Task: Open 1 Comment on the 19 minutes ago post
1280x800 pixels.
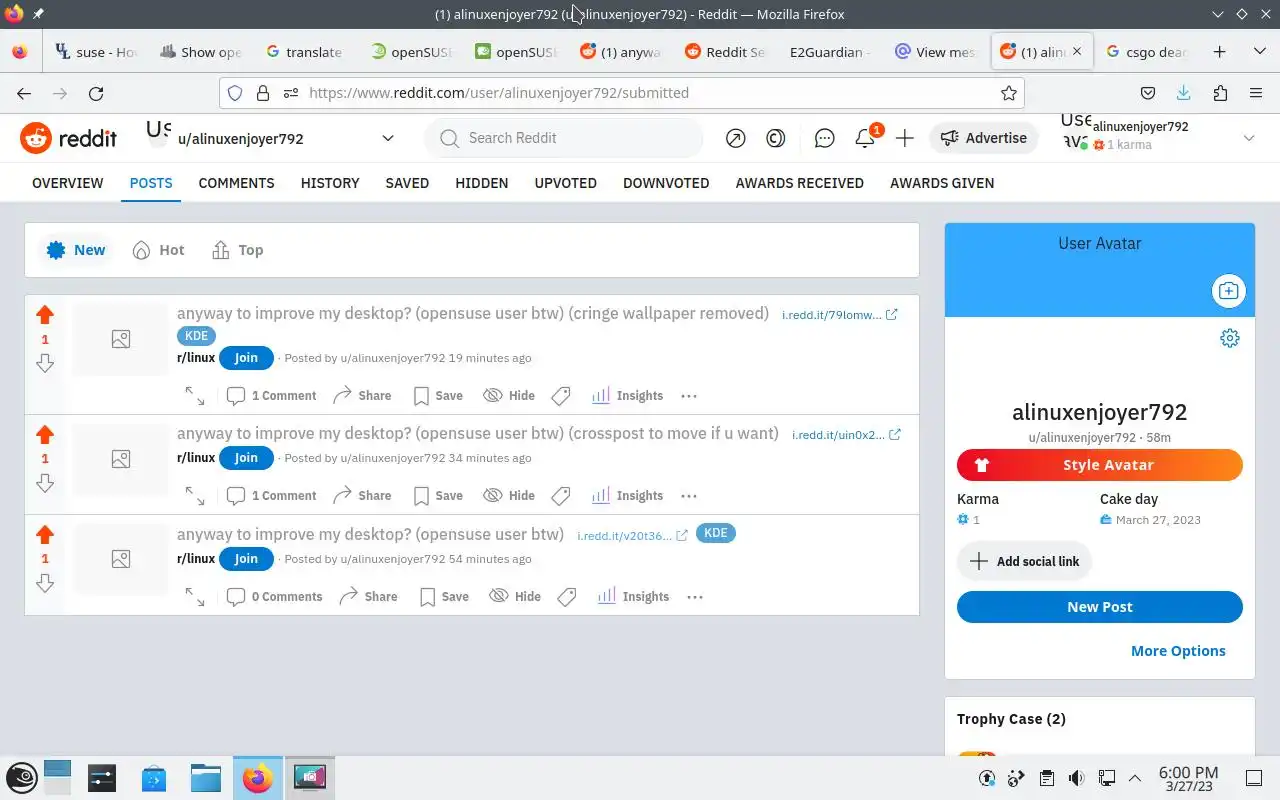Action: 272,396
